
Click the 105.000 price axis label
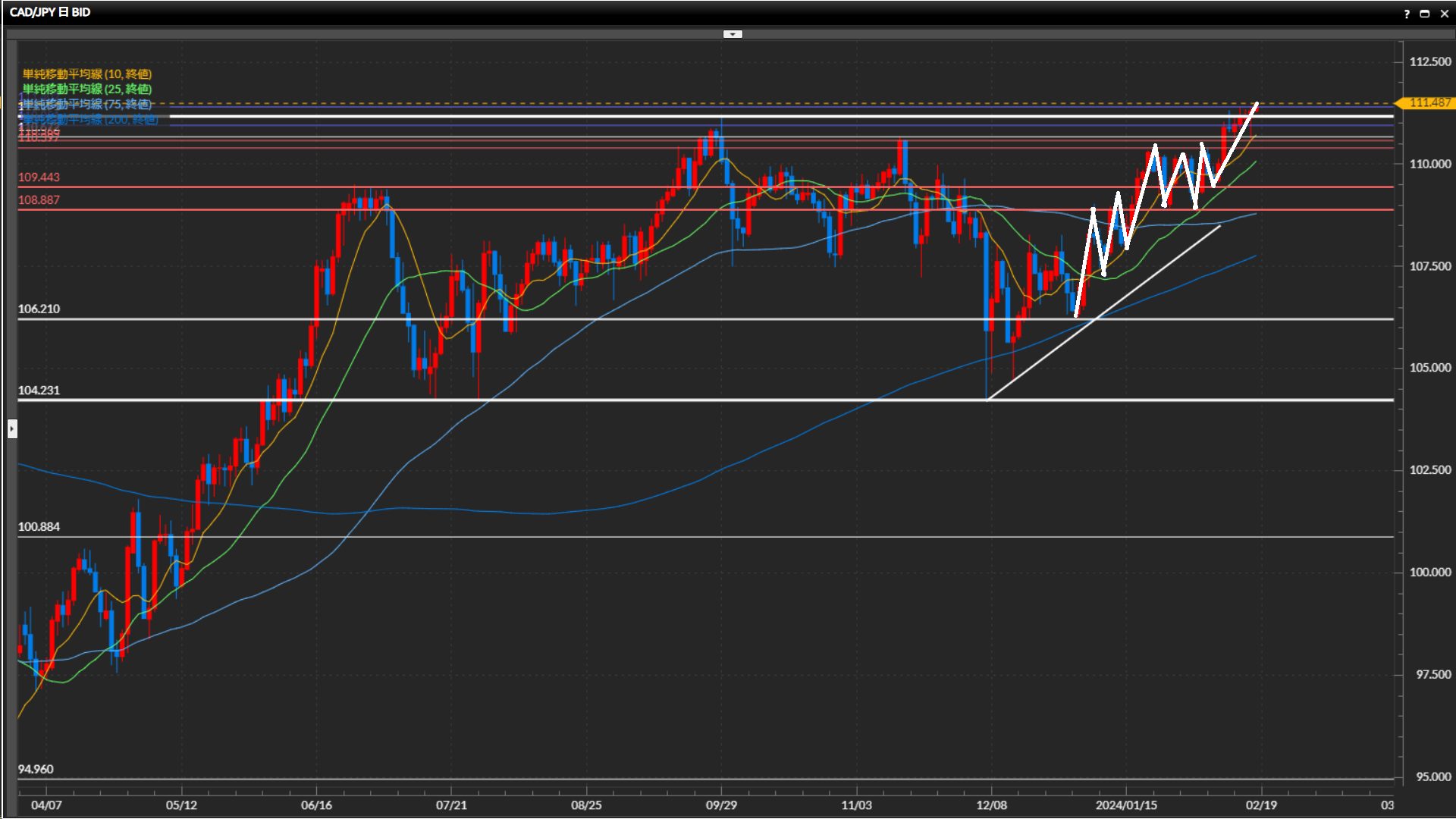(1429, 368)
